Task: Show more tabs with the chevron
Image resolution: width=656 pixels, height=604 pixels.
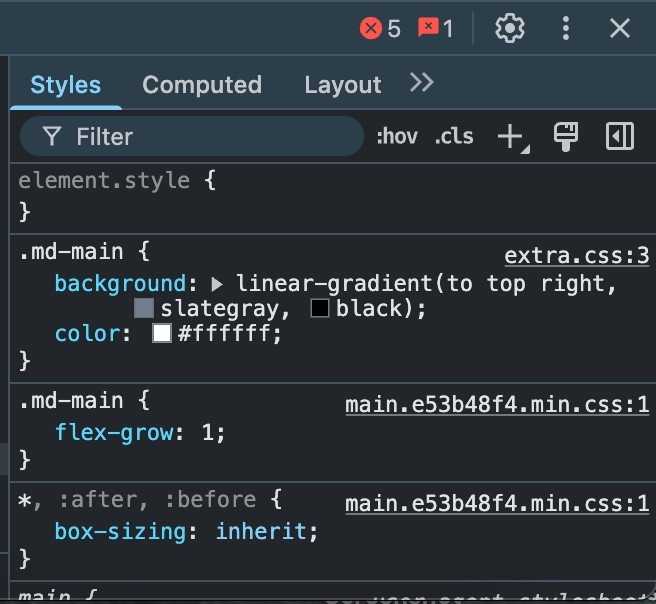Action: click(422, 83)
